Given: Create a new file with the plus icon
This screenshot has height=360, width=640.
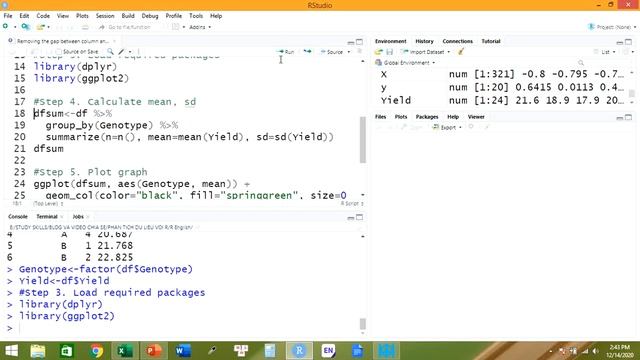Looking at the screenshot, I should [x=5, y=27].
